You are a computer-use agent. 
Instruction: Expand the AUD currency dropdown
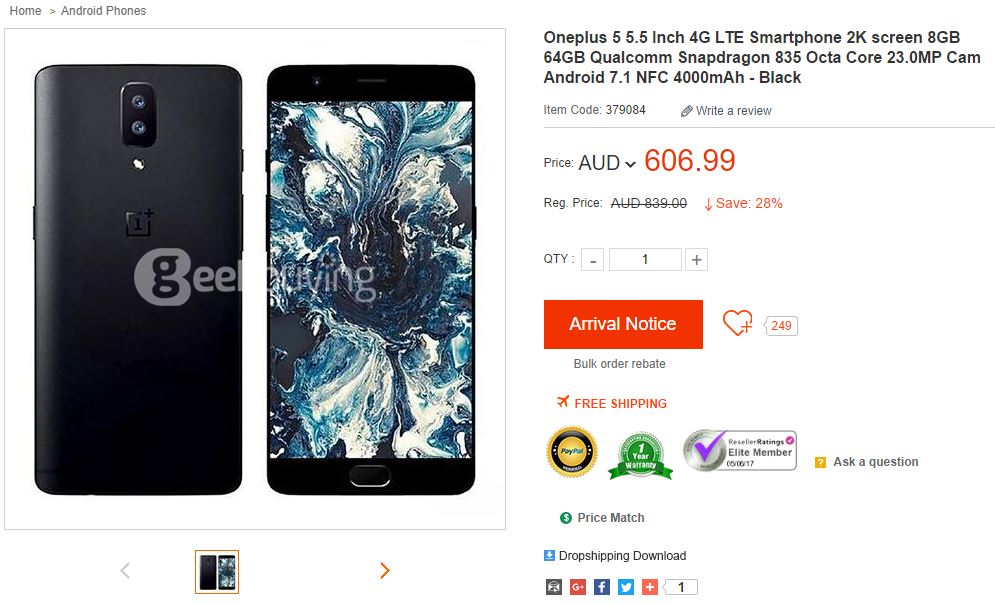click(607, 163)
